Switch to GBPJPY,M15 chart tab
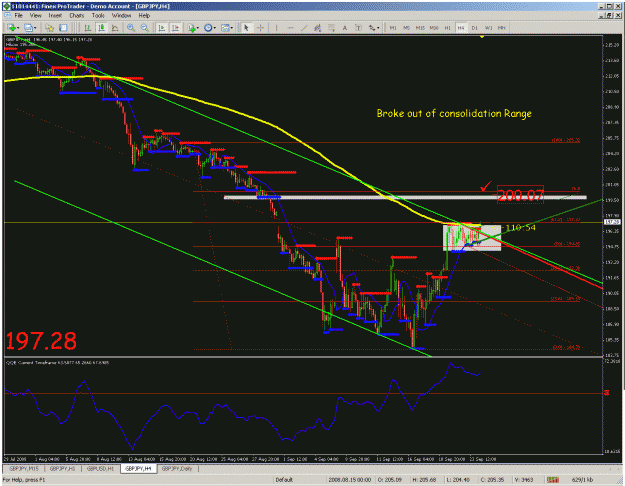This screenshot has width=625, height=486. pos(24,469)
